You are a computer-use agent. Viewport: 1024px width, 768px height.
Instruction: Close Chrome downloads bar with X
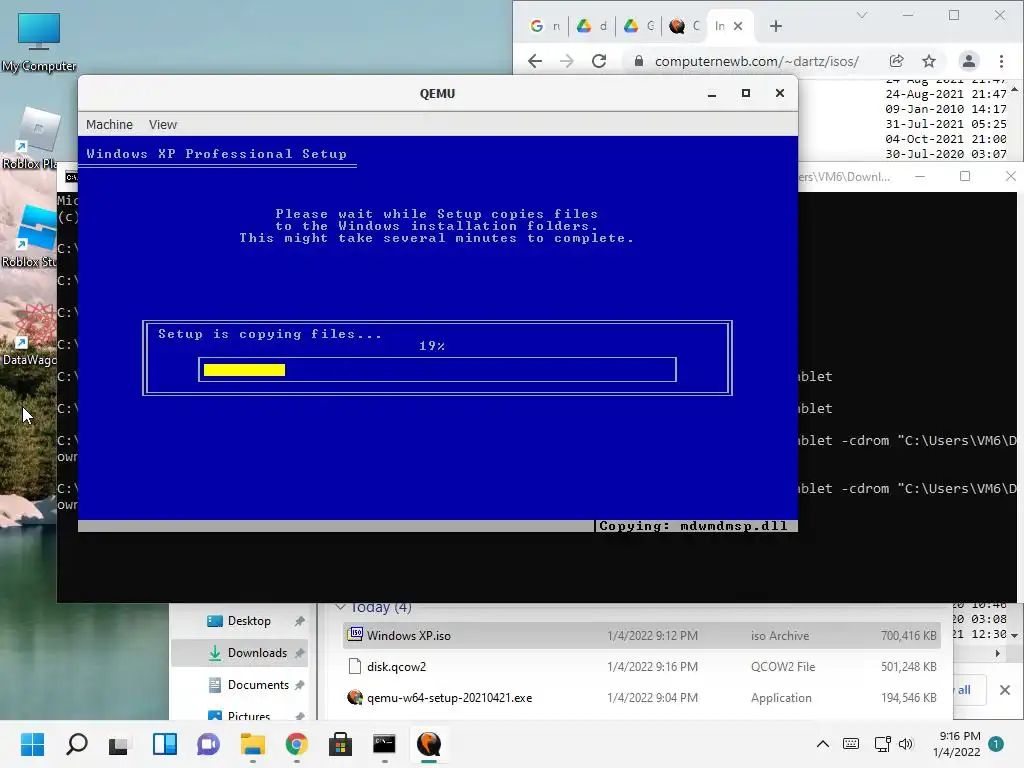click(1005, 690)
